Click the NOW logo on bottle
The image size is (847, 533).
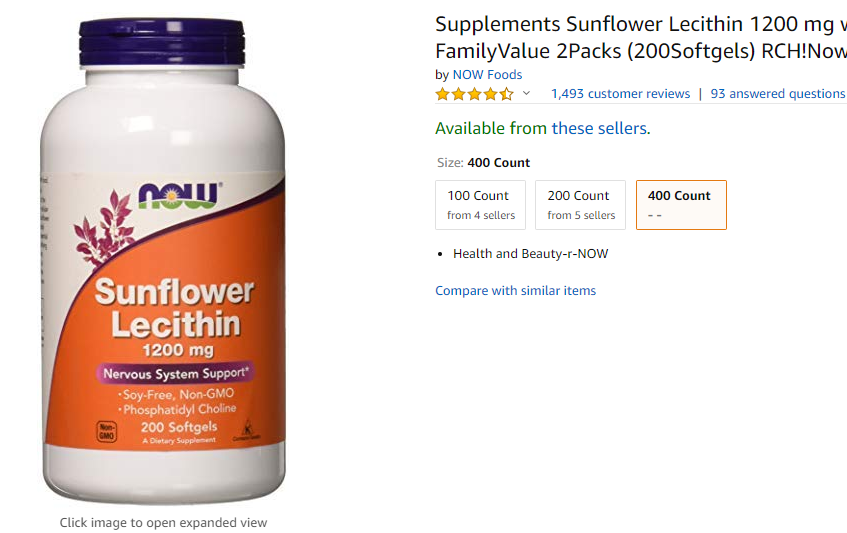[179, 195]
